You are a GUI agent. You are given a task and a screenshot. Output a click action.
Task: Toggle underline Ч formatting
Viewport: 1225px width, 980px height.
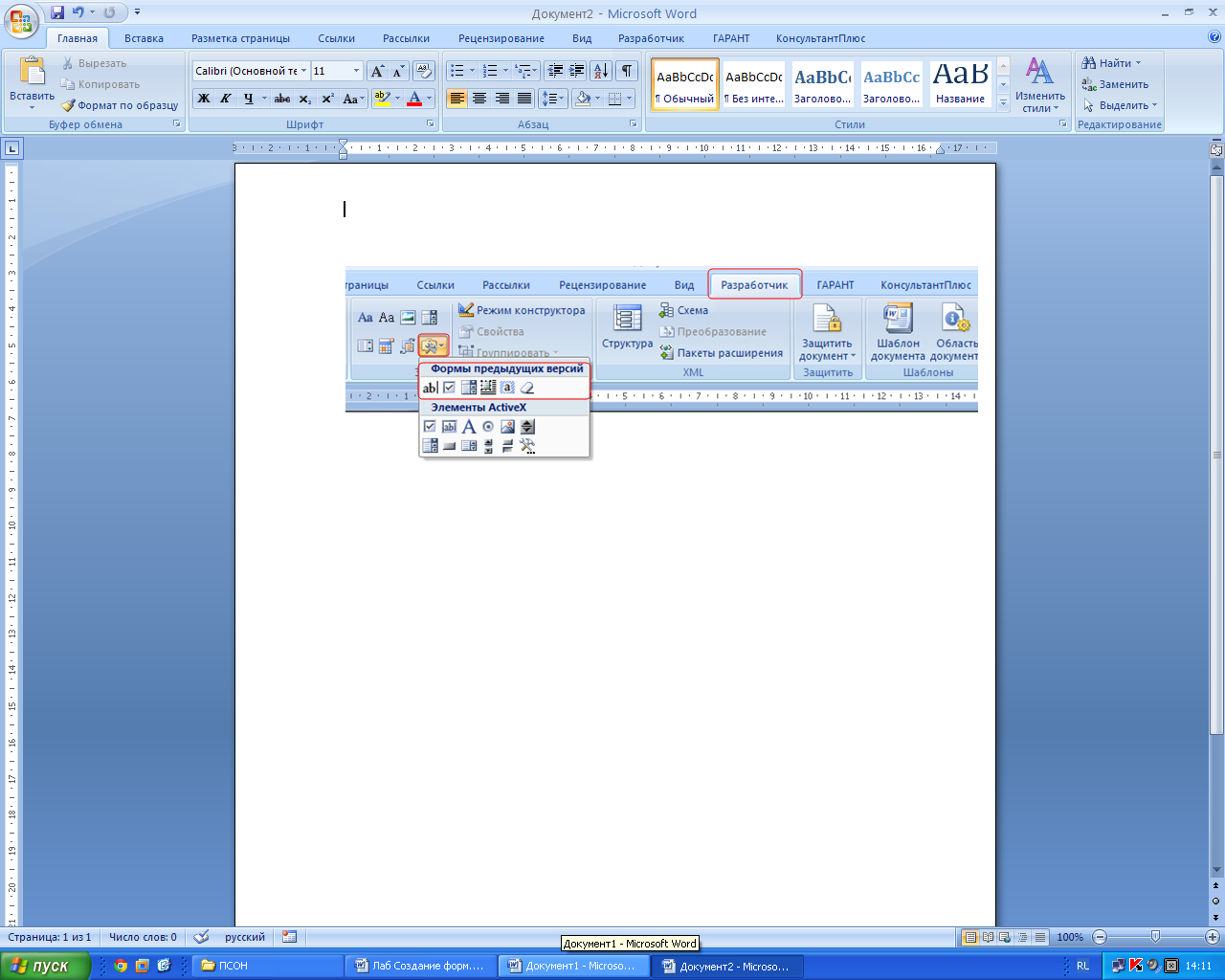pos(248,98)
